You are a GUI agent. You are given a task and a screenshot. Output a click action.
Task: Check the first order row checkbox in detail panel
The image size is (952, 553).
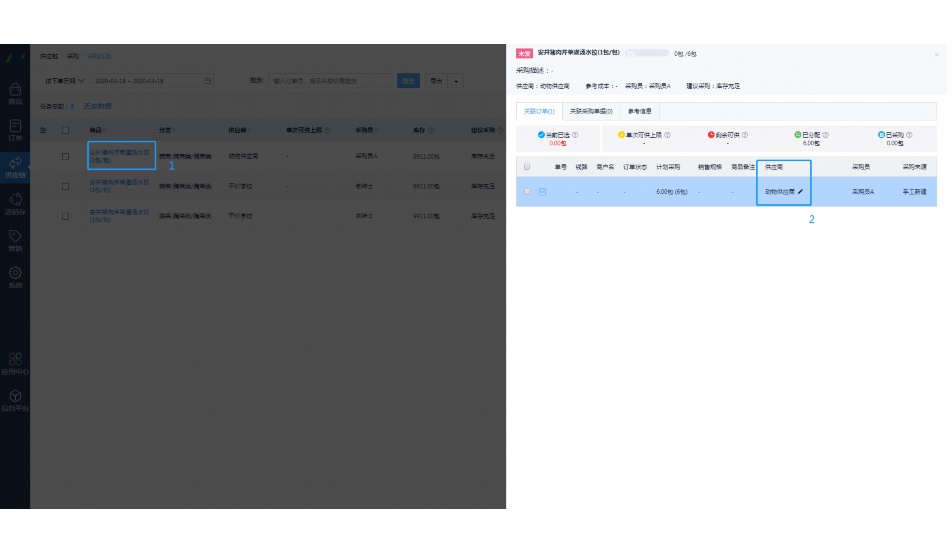(x=527, y=191)
